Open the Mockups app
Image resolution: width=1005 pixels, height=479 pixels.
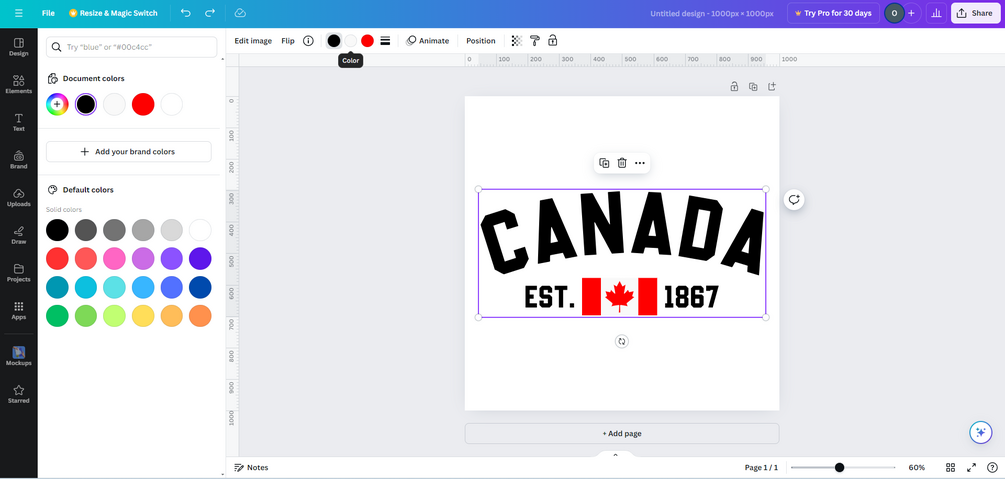point(19,356)
